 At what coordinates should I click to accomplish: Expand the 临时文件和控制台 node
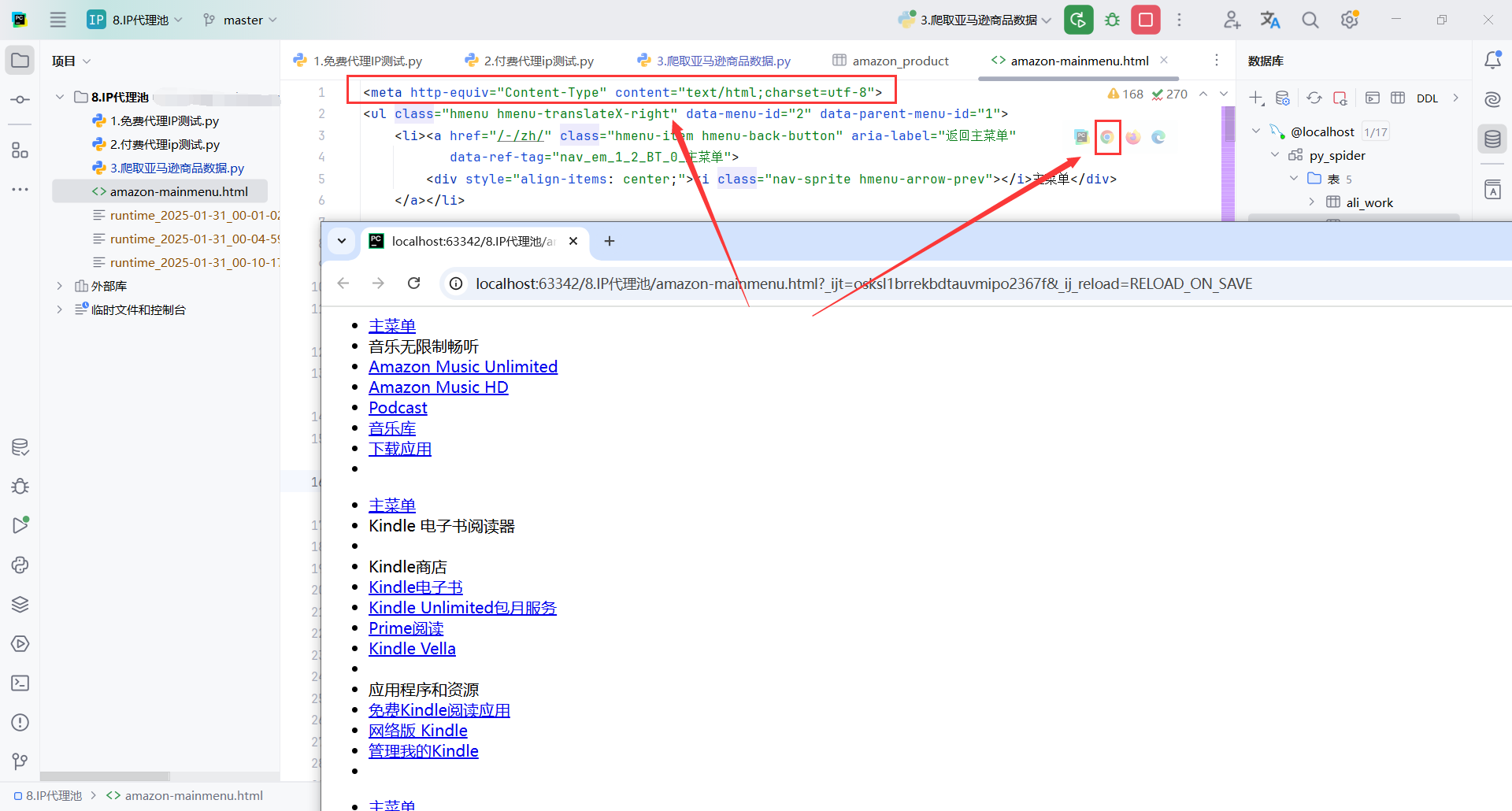(x=60, y=309)
